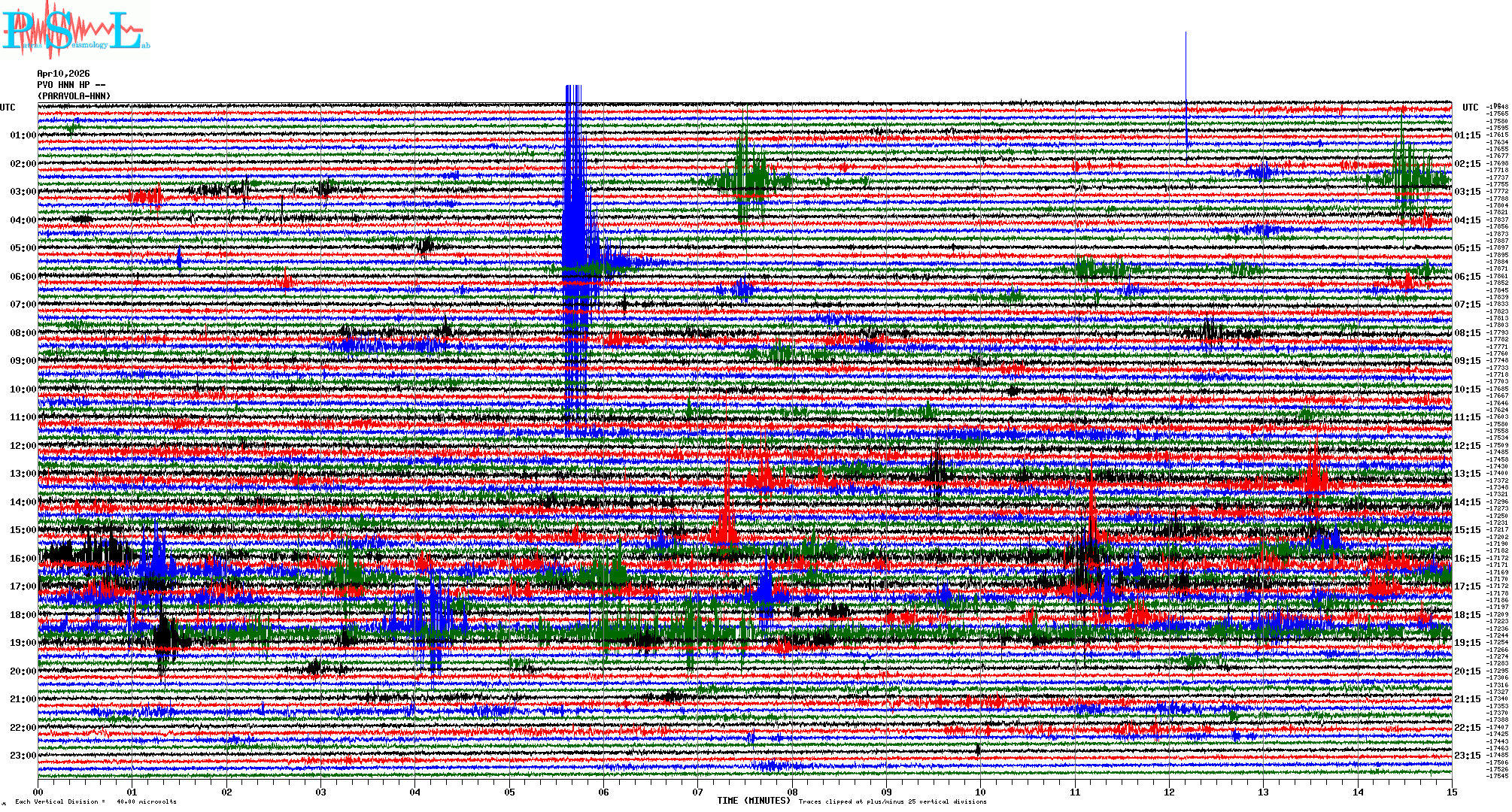Click minute 12 on the bottom axis

coord(1169,792)
